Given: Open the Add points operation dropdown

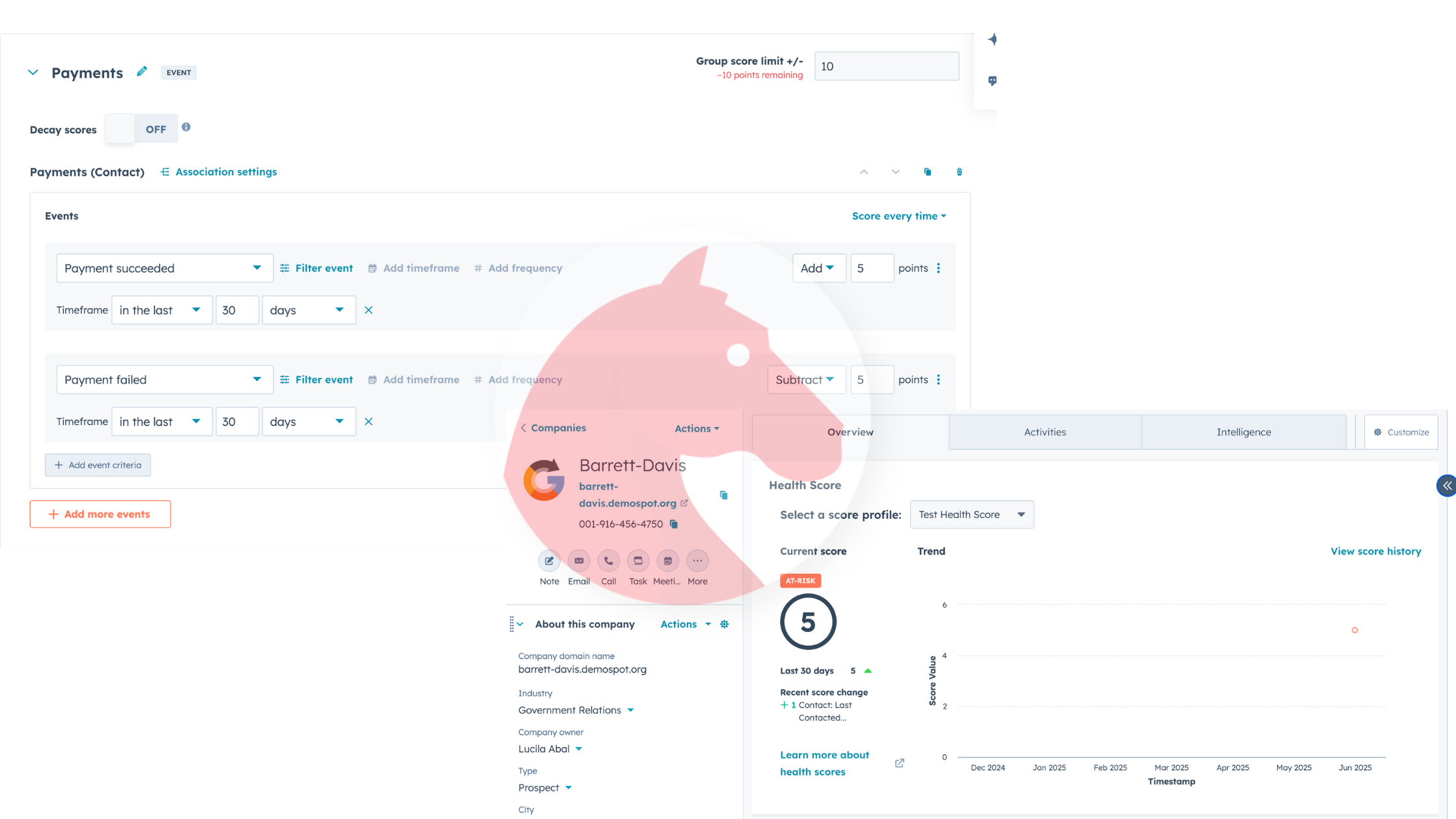Looking at the screenshot, I should (x=819, y=268).
